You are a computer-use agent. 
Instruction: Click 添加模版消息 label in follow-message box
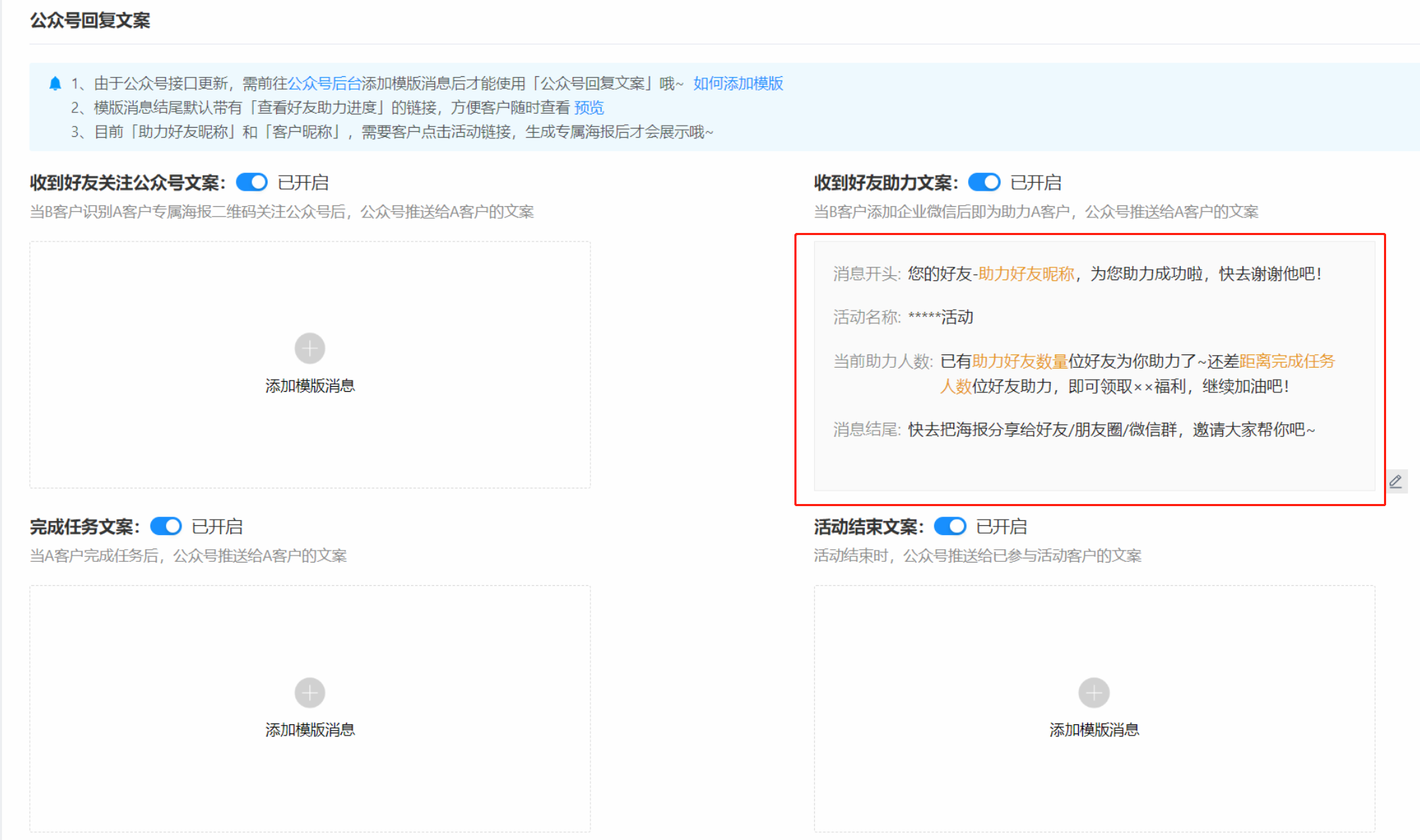(310, 385)
